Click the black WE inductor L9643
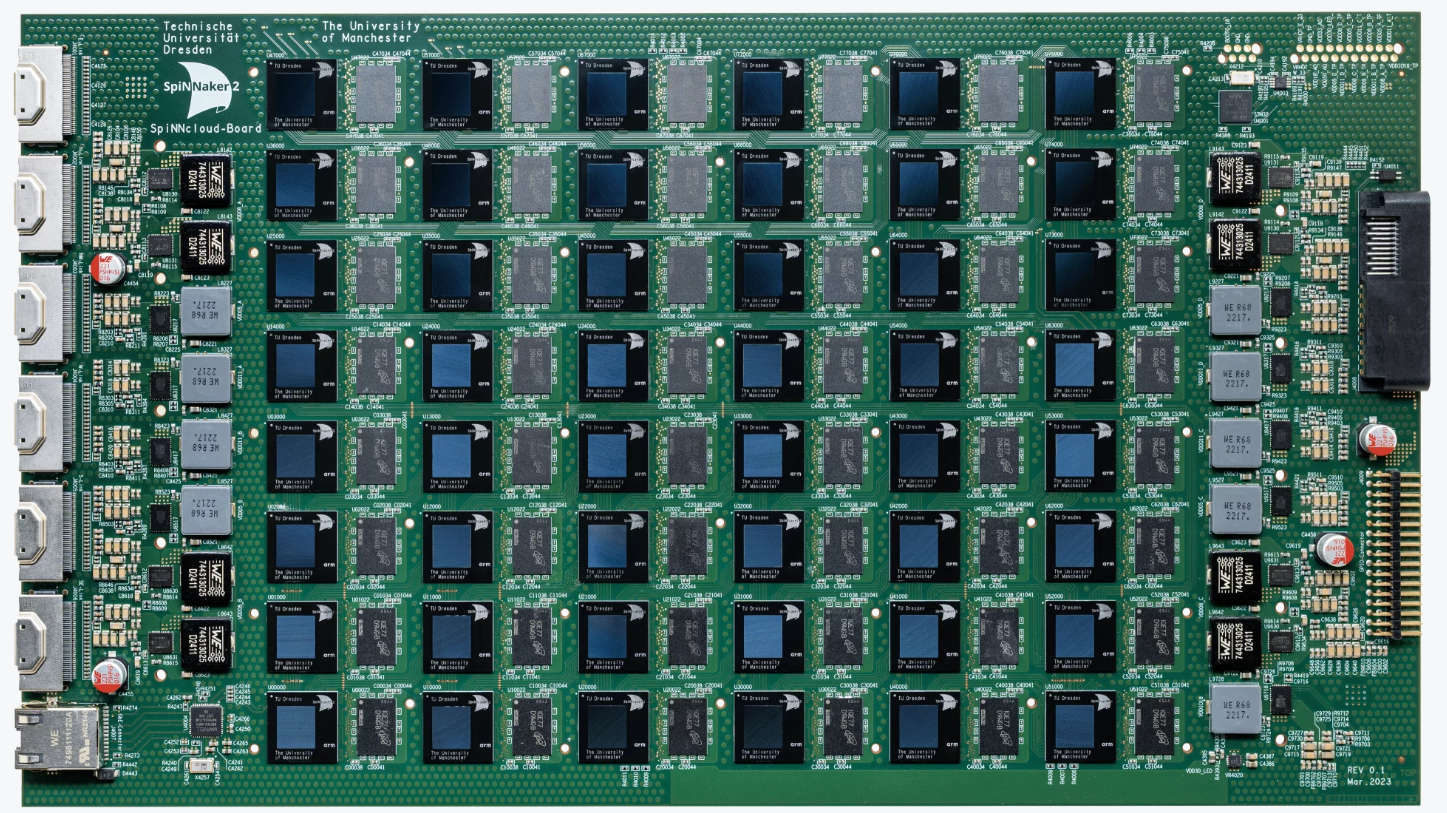The width and height of the screenshot is (1447, 813). click(x=1234, y=577)
